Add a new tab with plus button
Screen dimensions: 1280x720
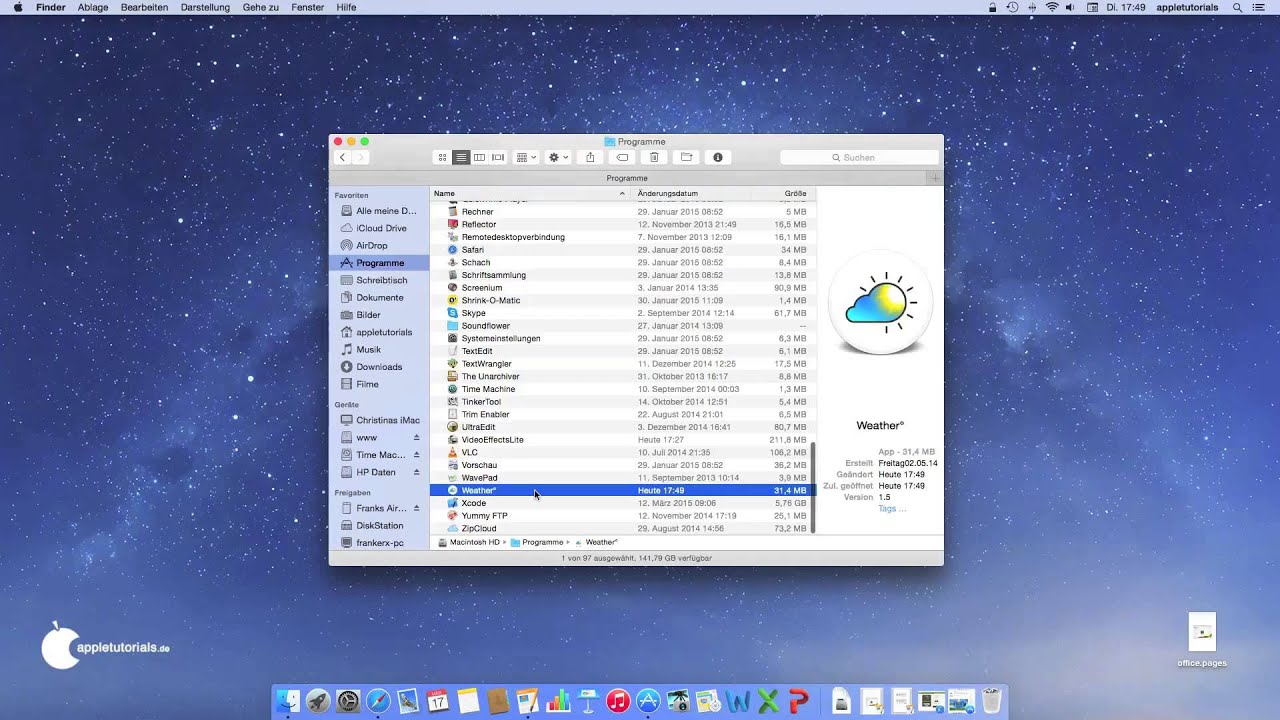935,178
